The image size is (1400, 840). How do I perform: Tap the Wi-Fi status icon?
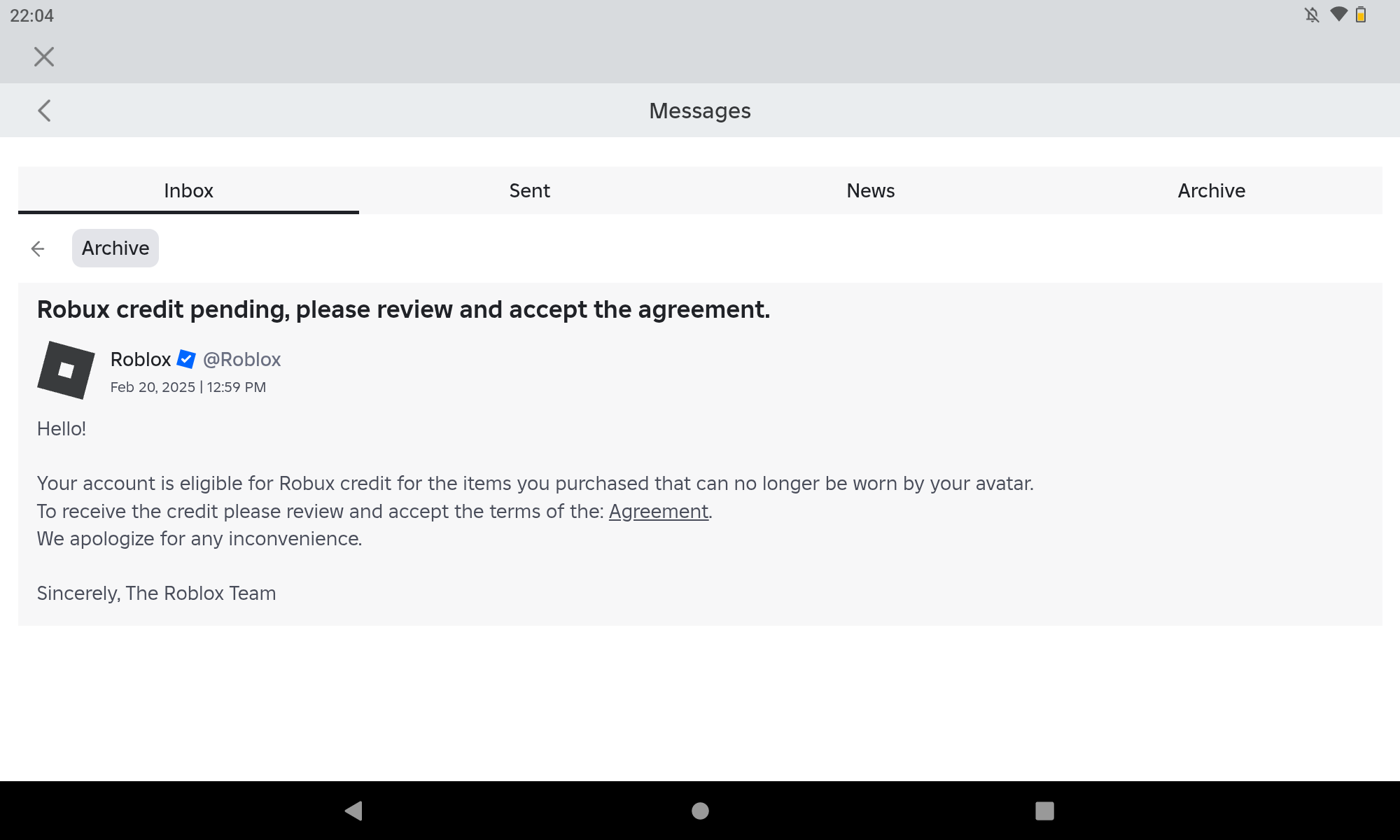(x=1338, y=15)
